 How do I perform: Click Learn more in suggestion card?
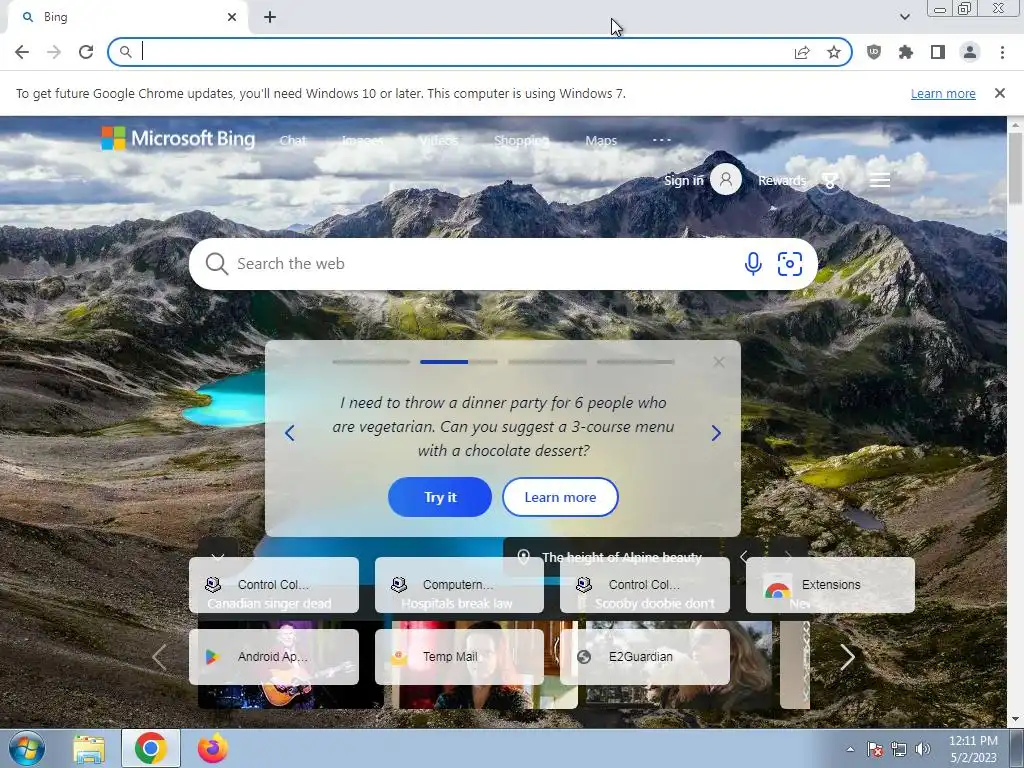tap(560, 497)
